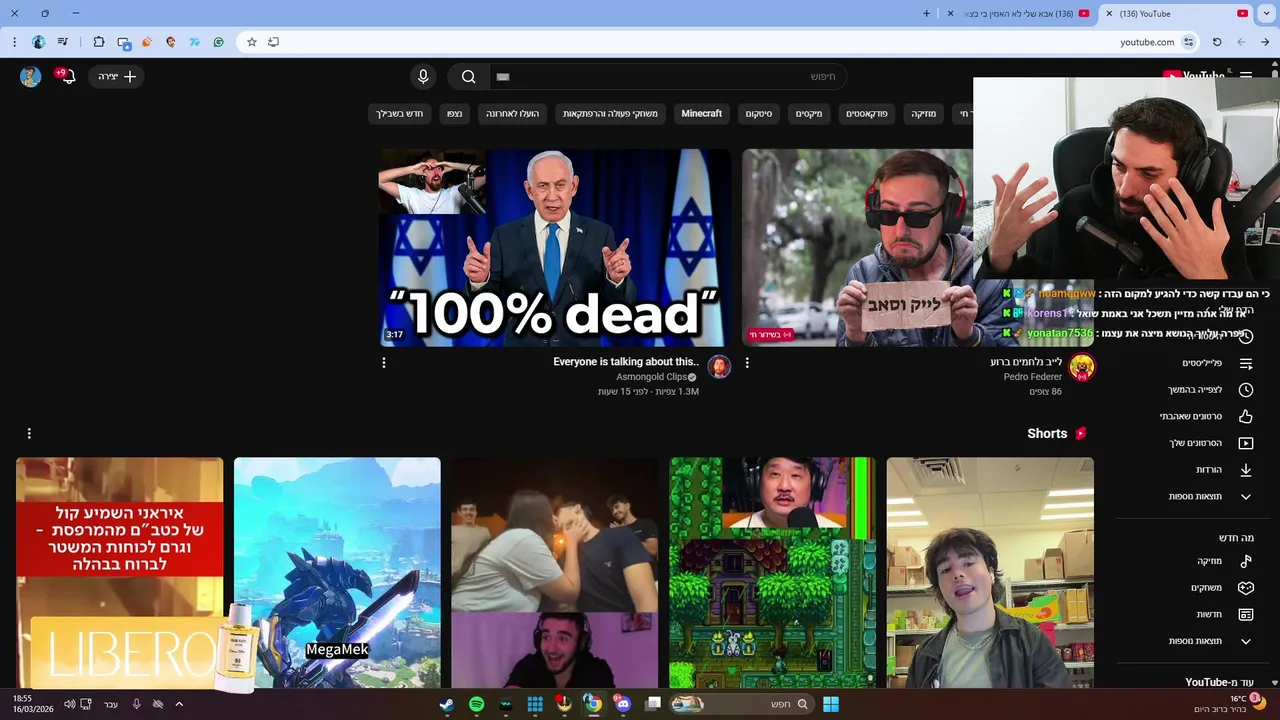
Task: Open the Chrome three-dot menu
Action: coord(14,42)
